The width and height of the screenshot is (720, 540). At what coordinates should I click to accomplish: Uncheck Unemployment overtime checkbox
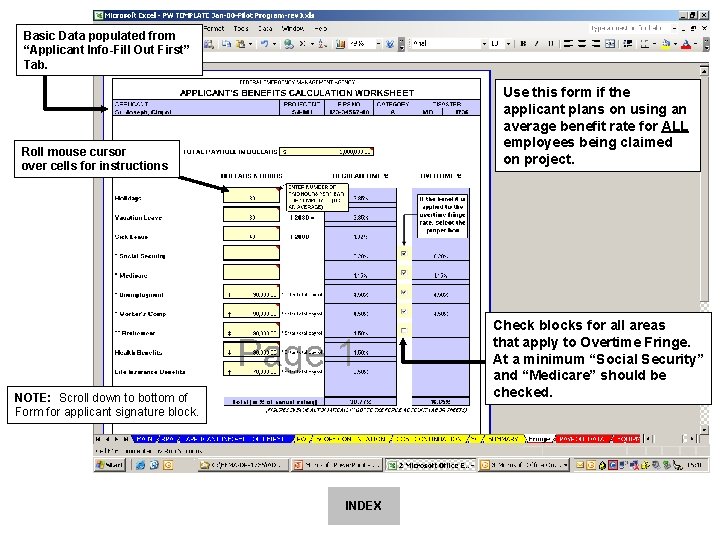tap(404, 292)
